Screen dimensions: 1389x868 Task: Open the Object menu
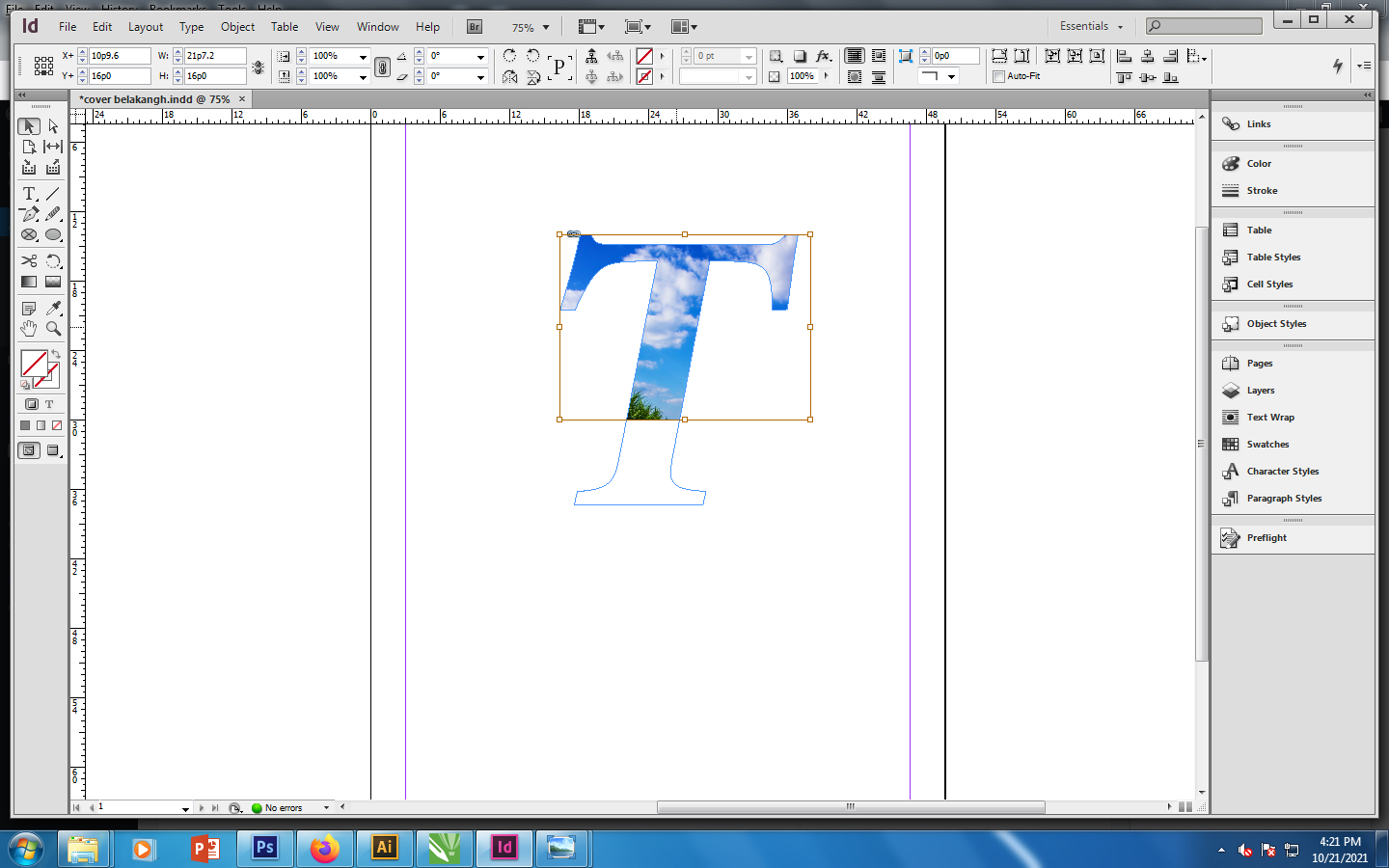coord(237,27)
